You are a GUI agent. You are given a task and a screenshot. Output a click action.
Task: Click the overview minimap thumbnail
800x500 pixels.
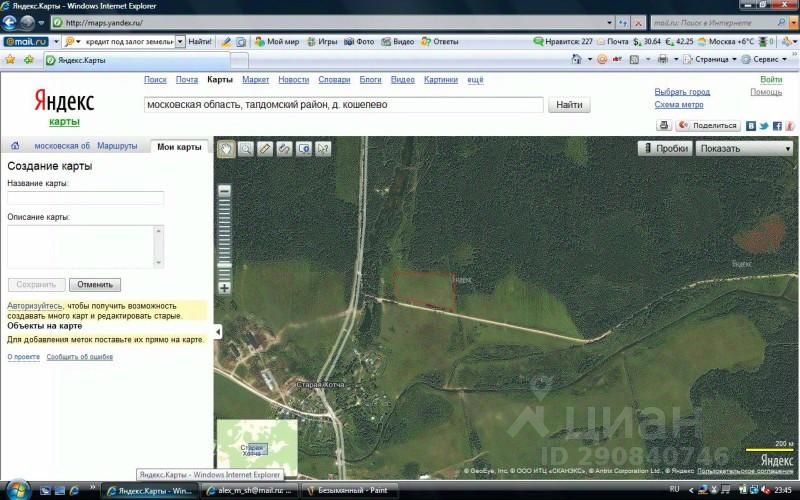tap(257, 448)
